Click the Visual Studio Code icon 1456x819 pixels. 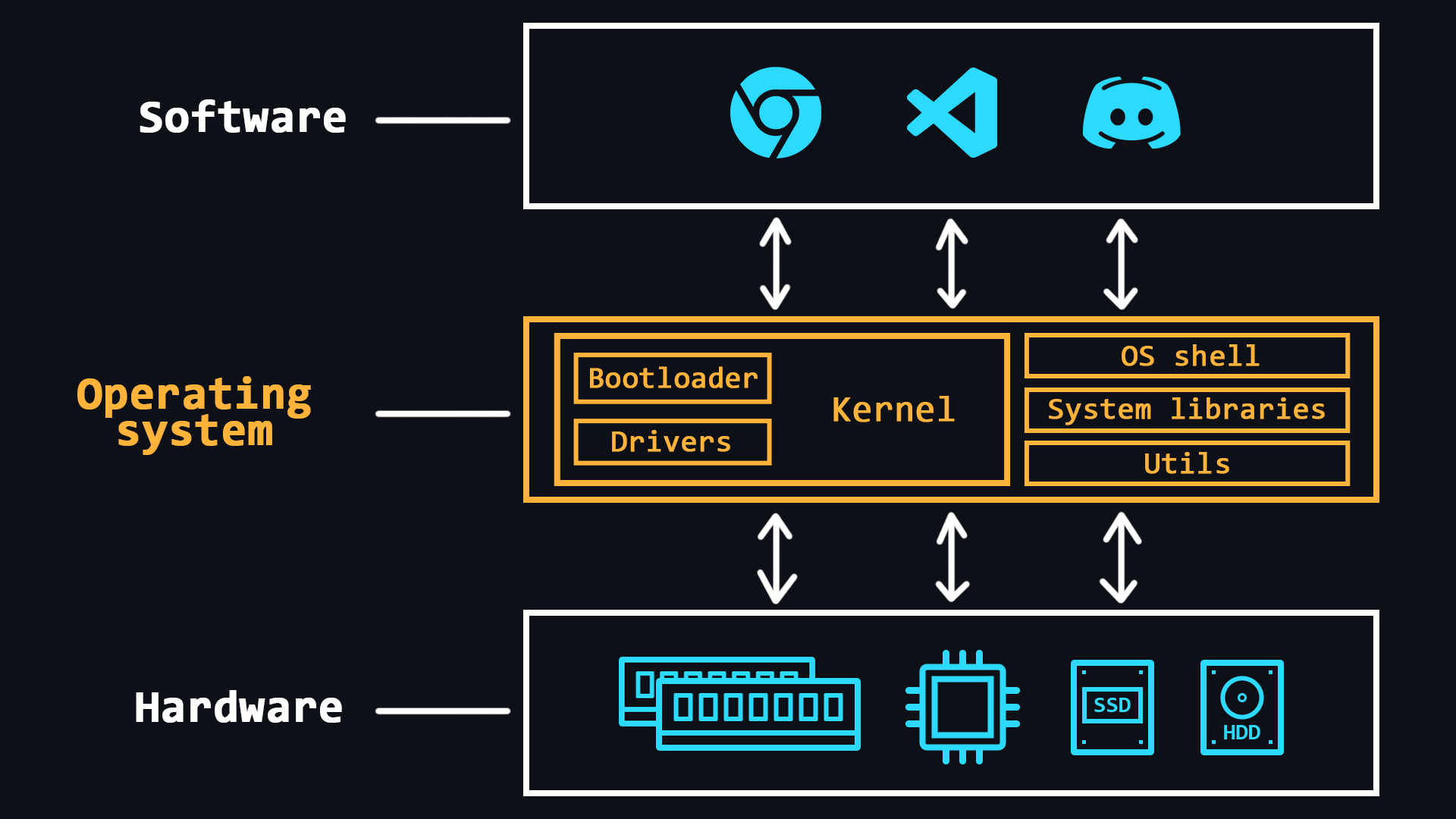pyautogui.click(x=953, y=113)
